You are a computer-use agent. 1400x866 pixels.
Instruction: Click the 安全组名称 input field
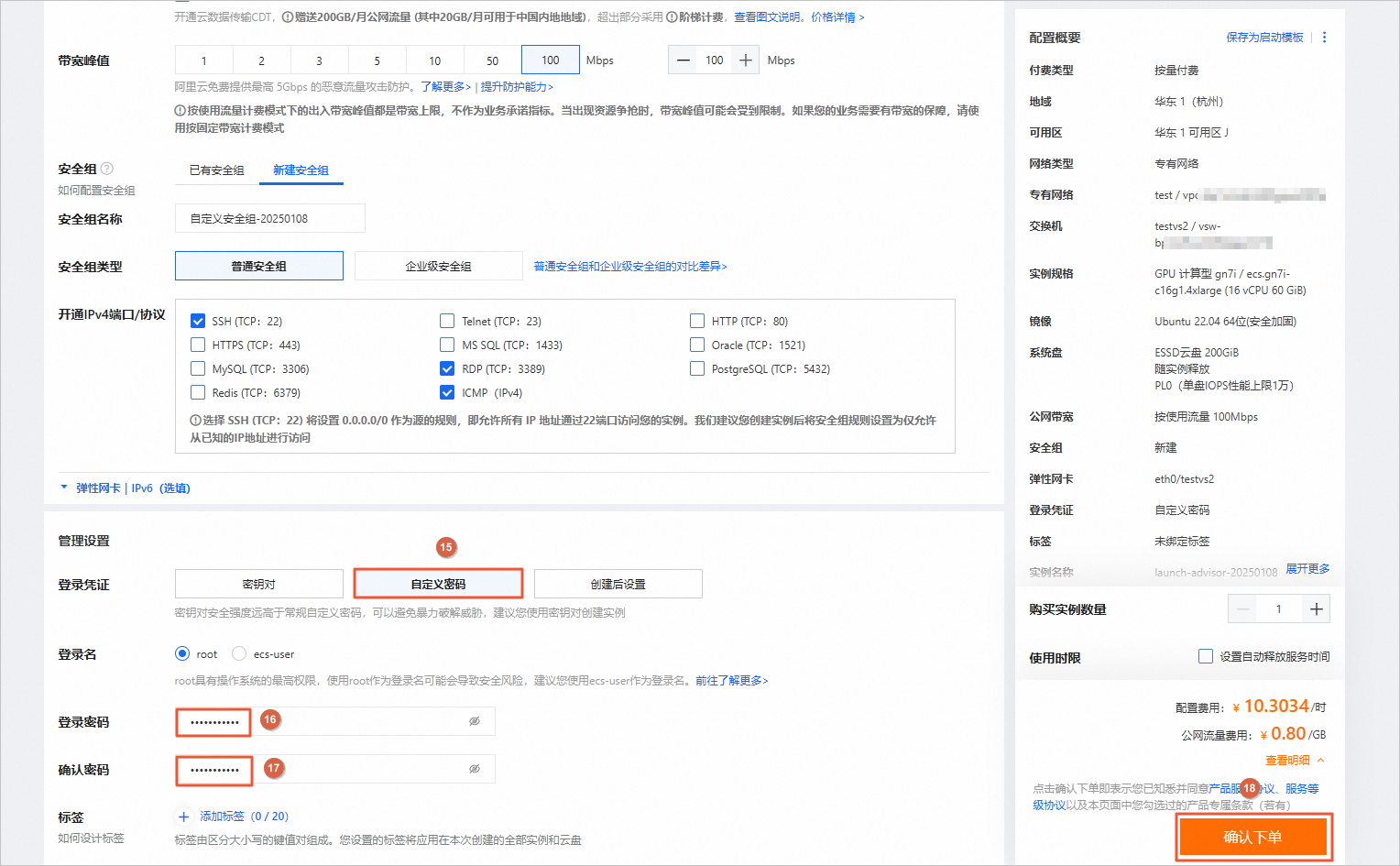tap(270, 218)
